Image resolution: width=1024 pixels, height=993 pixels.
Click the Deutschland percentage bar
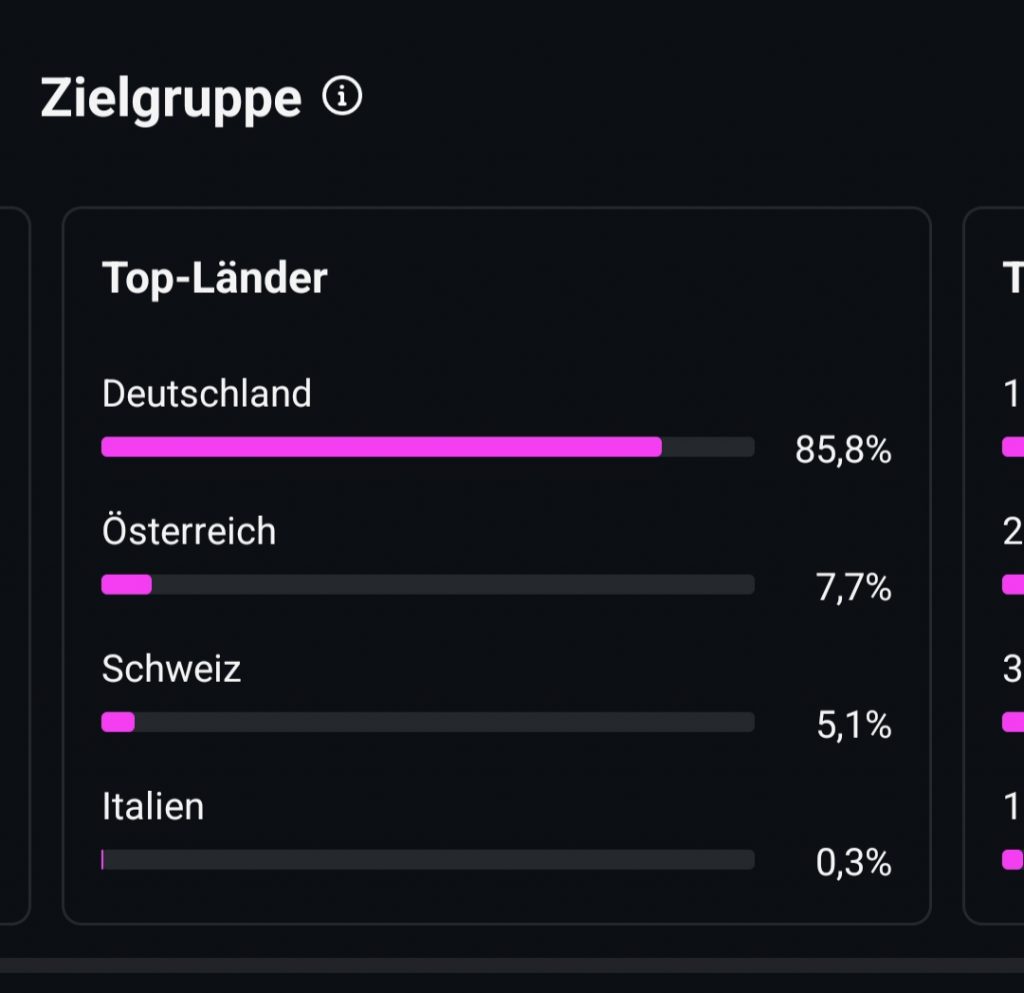(x=427, y=447)
